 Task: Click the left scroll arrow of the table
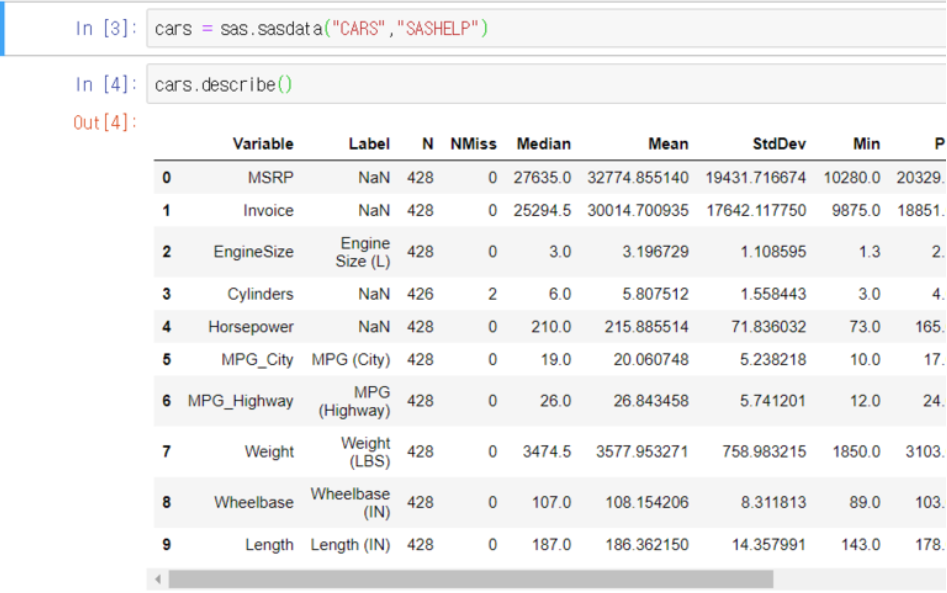click(x=158, y=579)
